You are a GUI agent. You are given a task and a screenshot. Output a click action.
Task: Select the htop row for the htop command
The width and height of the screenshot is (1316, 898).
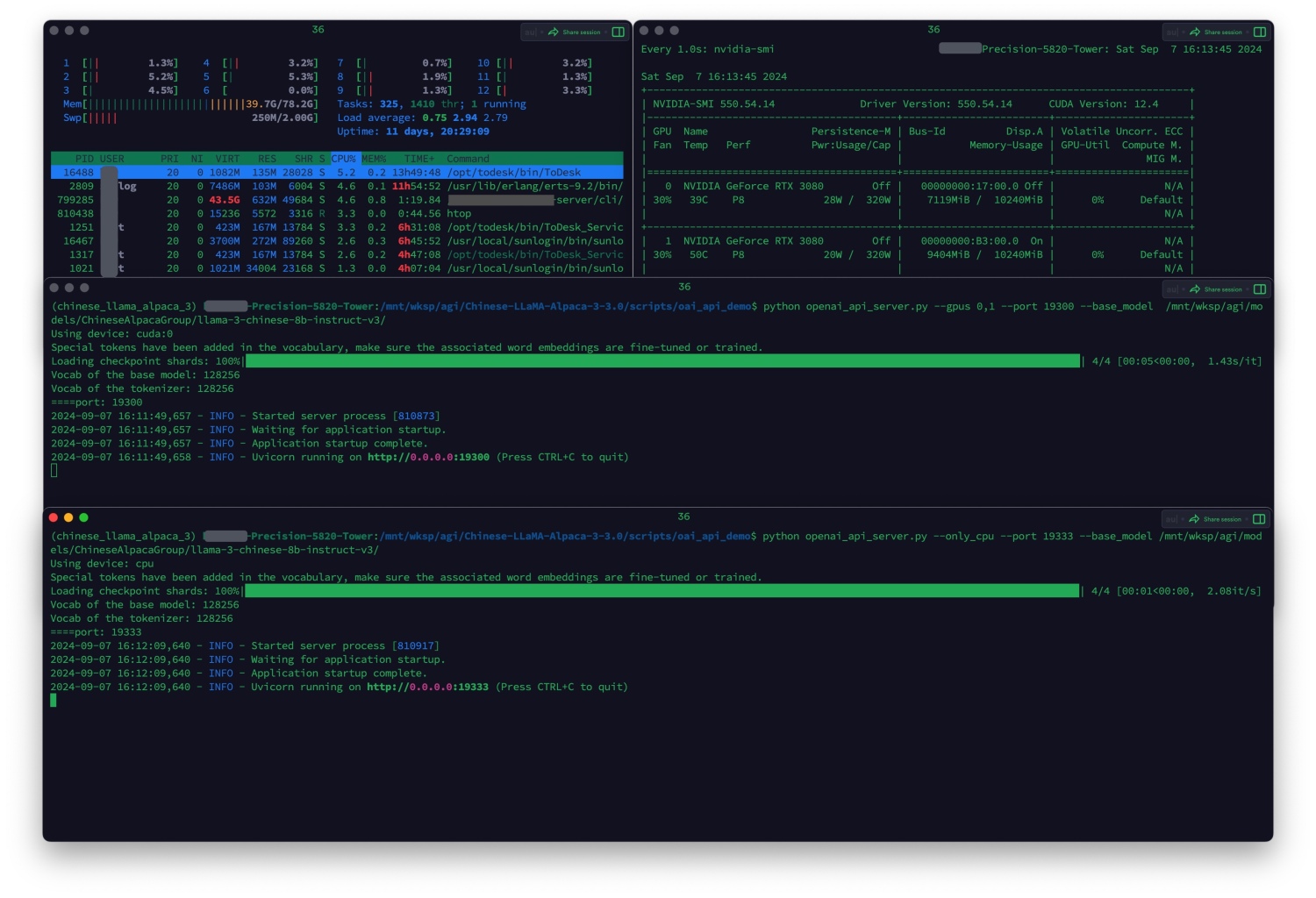(337, 214)
